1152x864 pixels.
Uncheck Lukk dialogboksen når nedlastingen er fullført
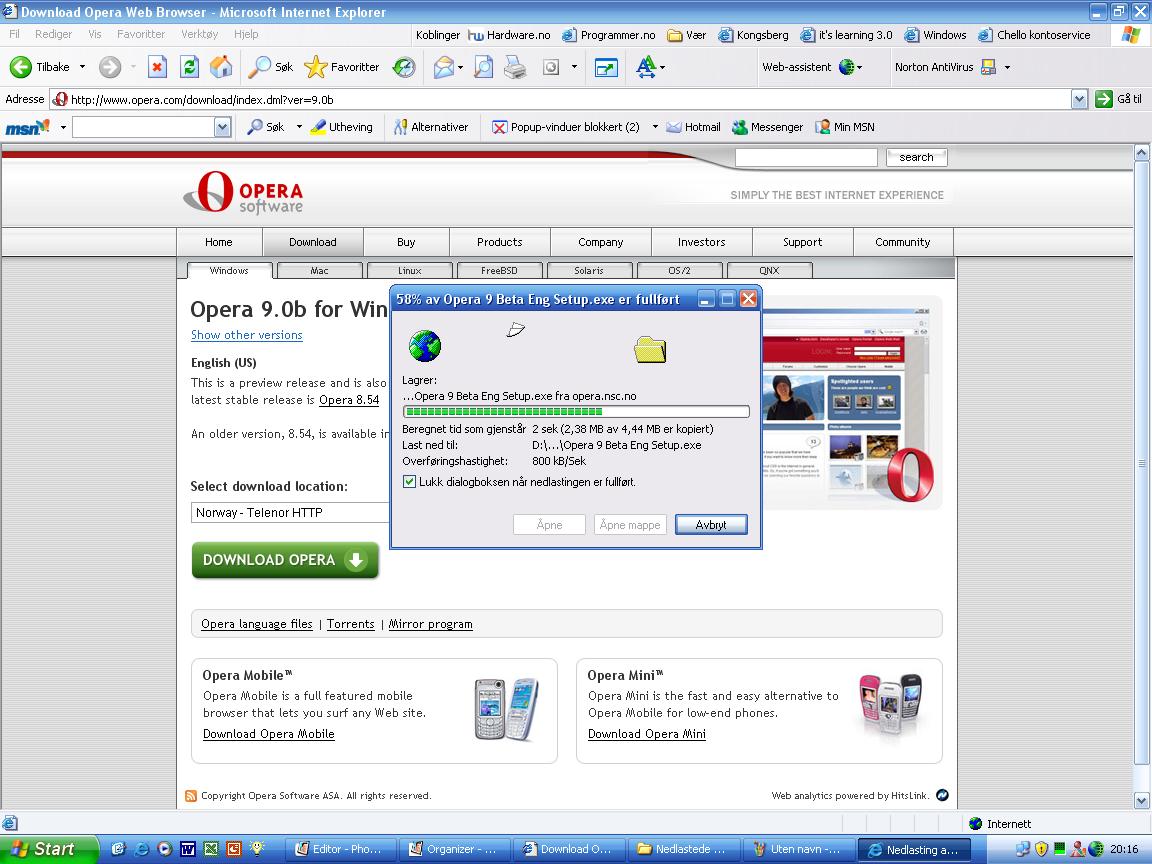[409, 482]
